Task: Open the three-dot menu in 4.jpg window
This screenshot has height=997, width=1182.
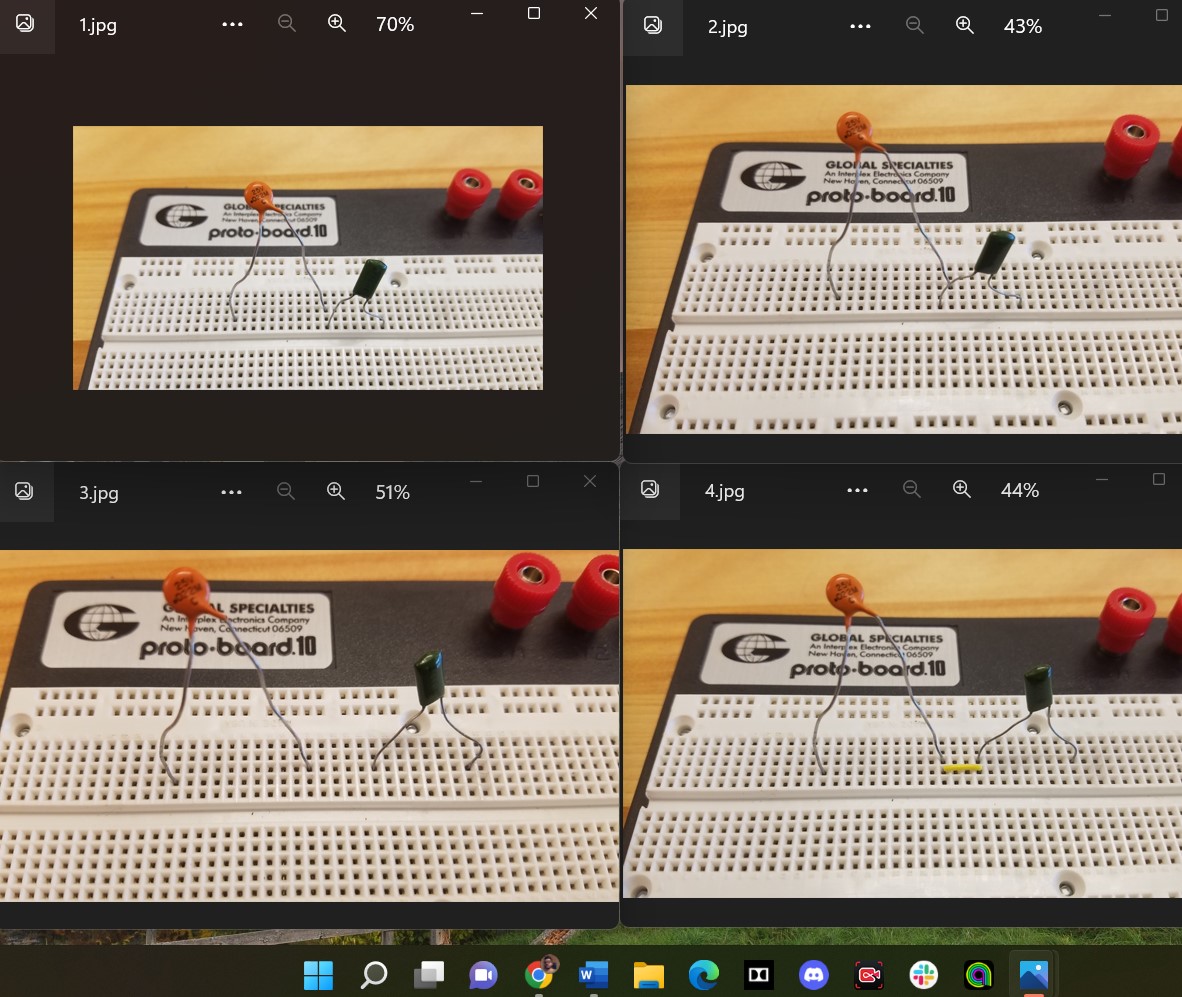Action: click(857, 490)
